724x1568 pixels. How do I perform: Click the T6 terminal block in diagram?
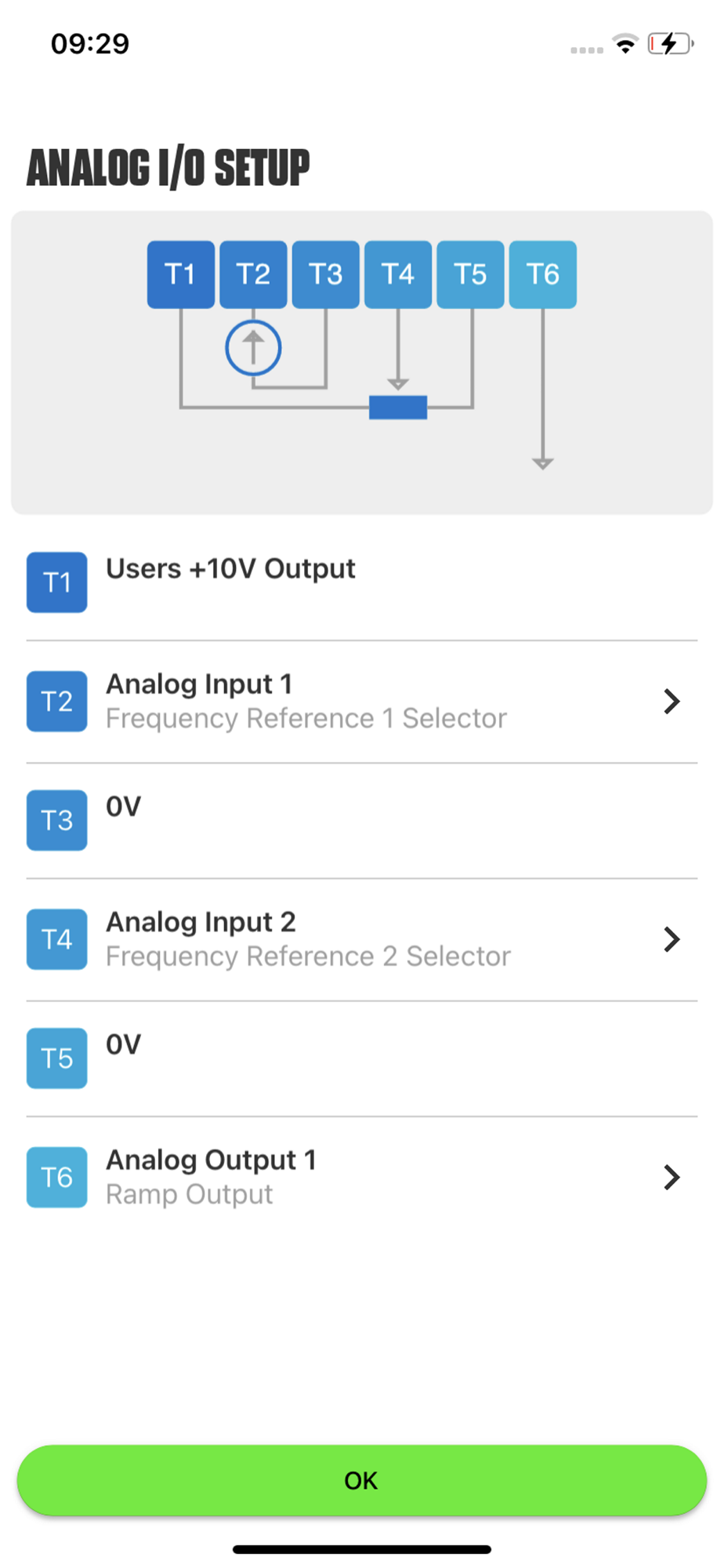[543, 274]
